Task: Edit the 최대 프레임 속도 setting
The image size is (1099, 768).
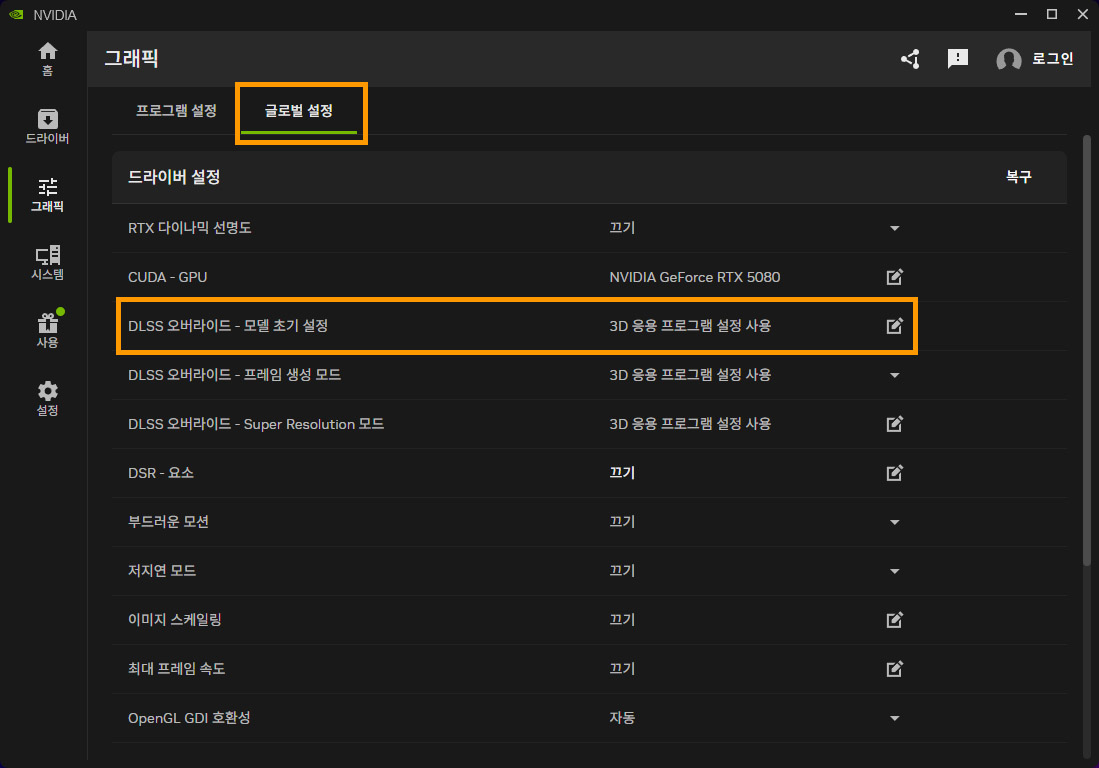Action: click(894, 669)
